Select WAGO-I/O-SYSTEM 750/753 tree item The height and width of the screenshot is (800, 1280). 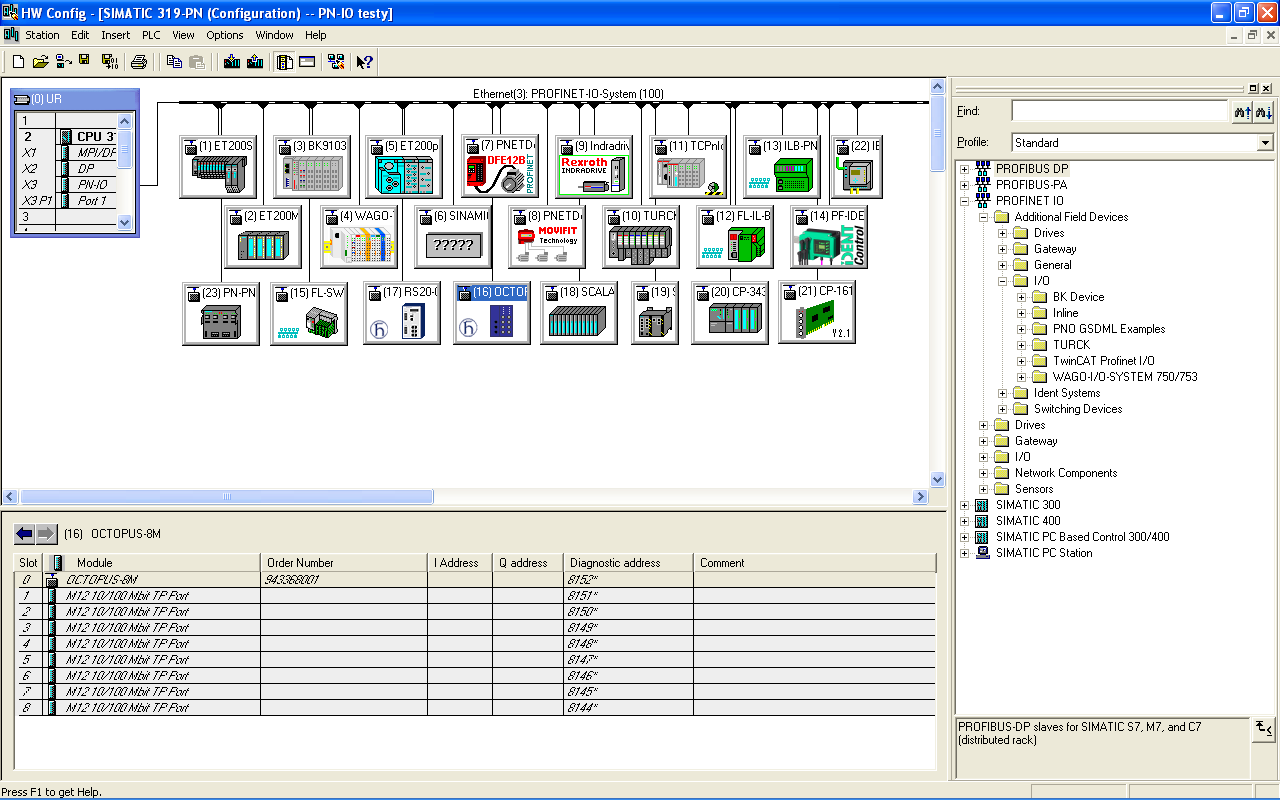tap(1125, 377)
